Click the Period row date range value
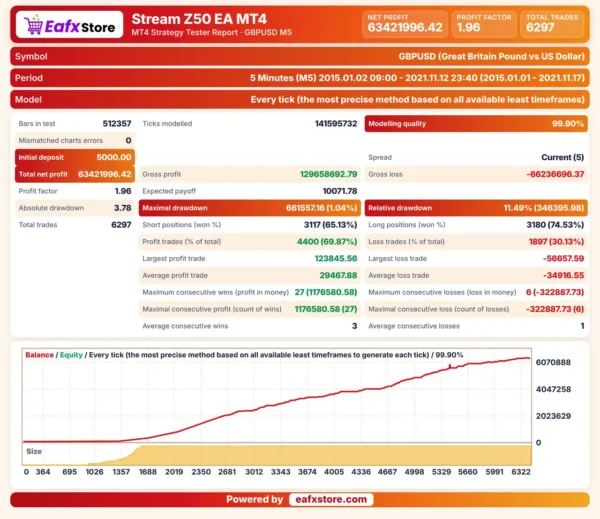This screenshot has width=600, height=519. (417, 78)
